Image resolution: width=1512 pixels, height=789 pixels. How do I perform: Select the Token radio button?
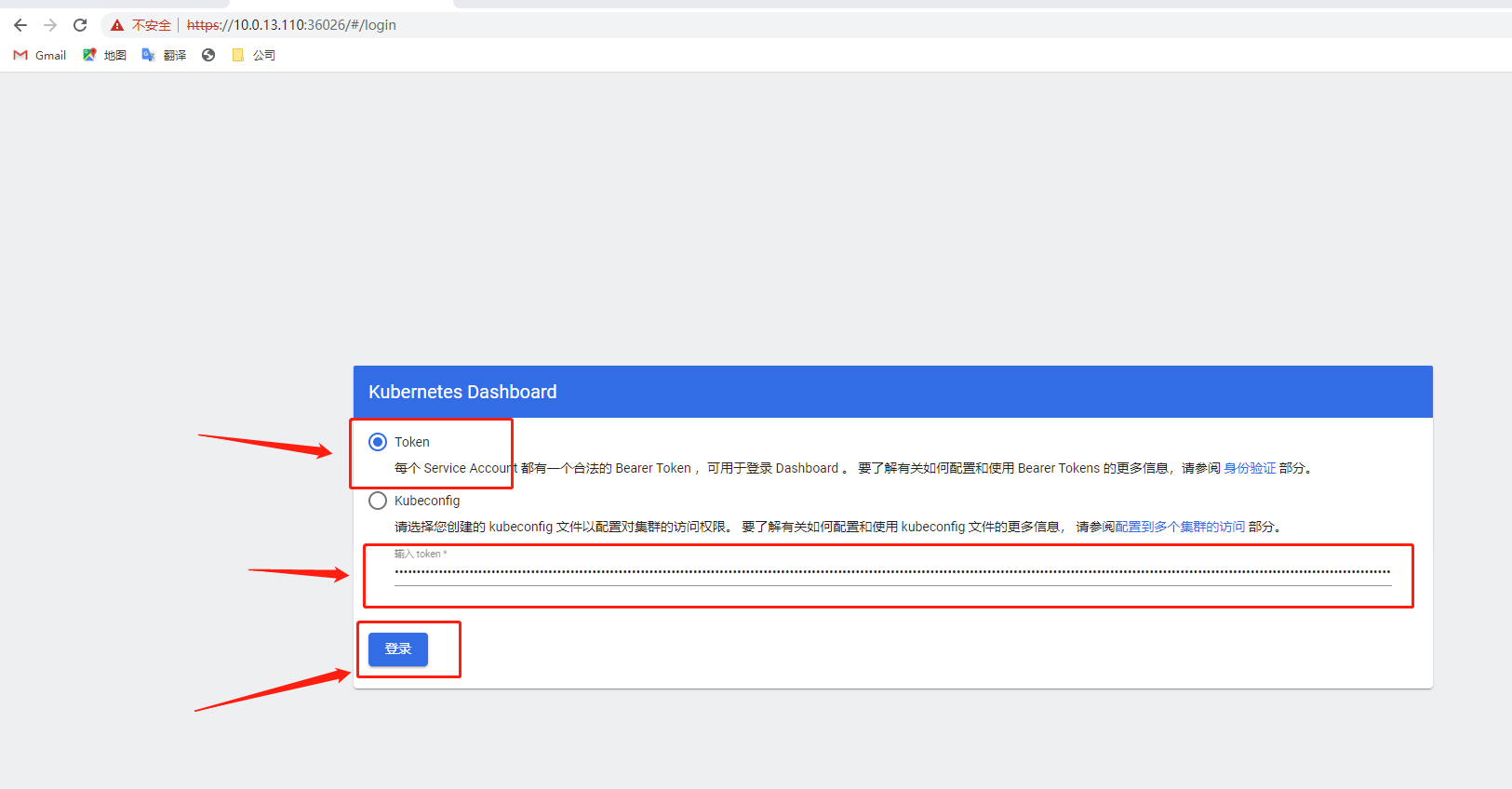coord(378,442)
